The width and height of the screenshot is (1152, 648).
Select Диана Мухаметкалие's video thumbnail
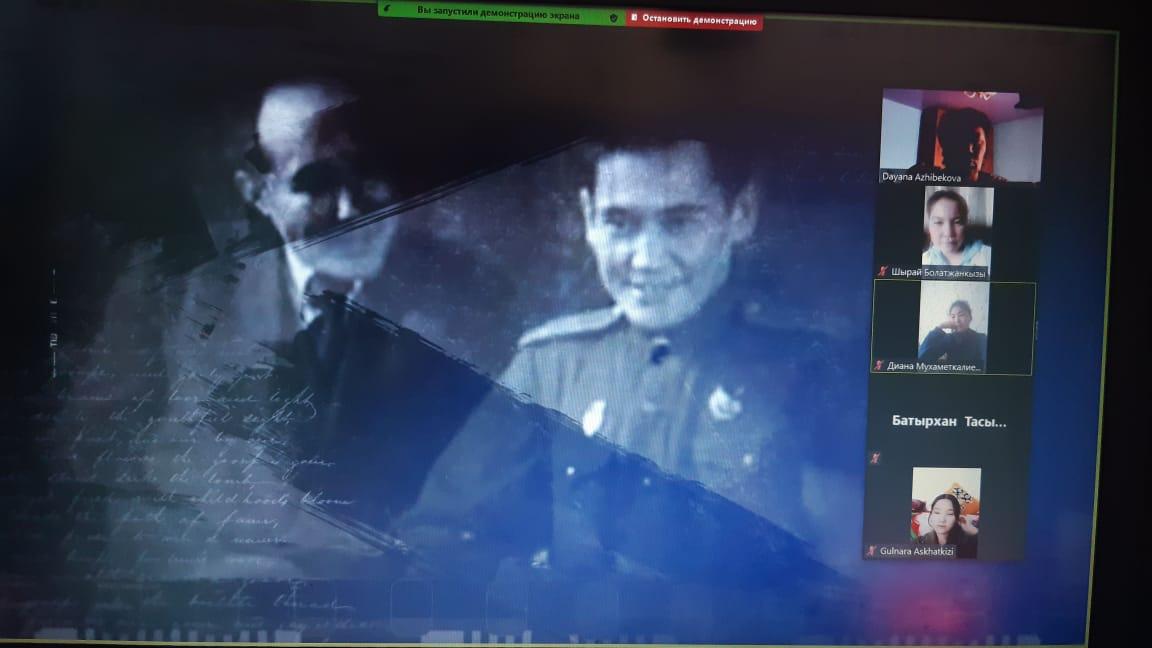[x=953, y=328]
